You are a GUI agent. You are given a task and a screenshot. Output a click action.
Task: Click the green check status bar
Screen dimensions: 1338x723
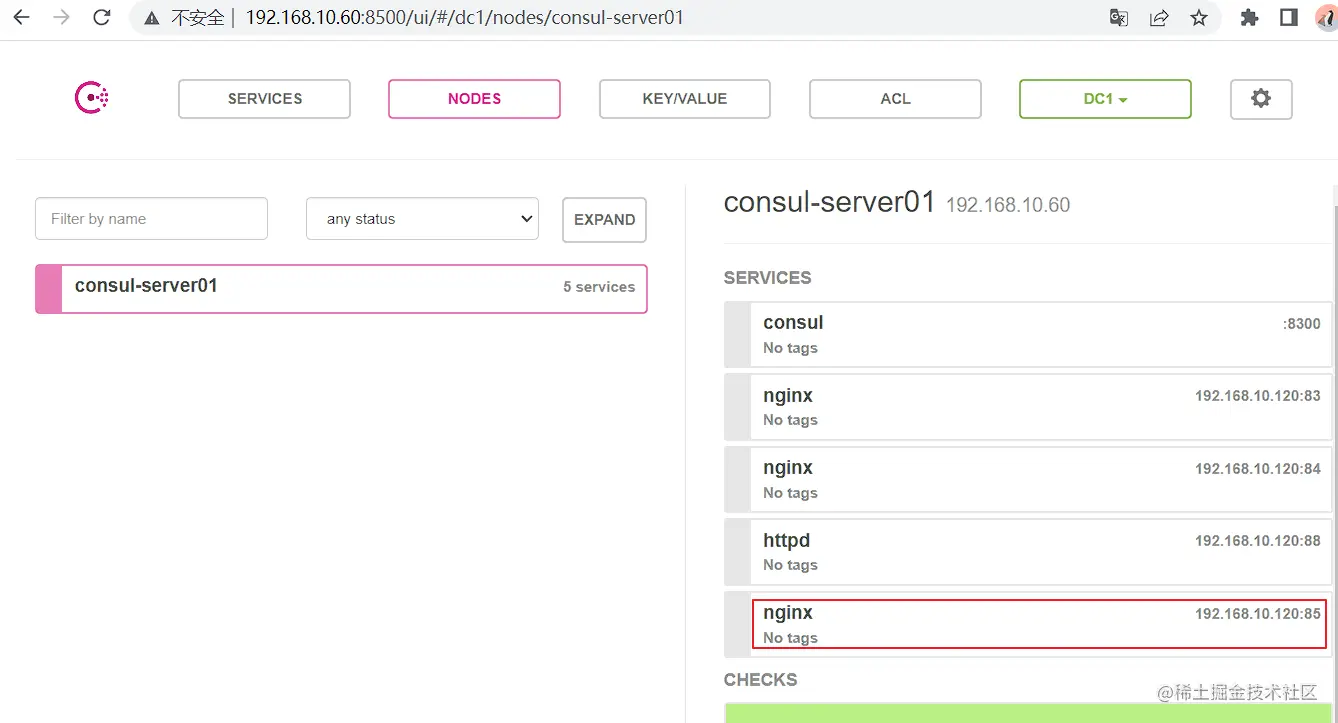click(1028, 713)
